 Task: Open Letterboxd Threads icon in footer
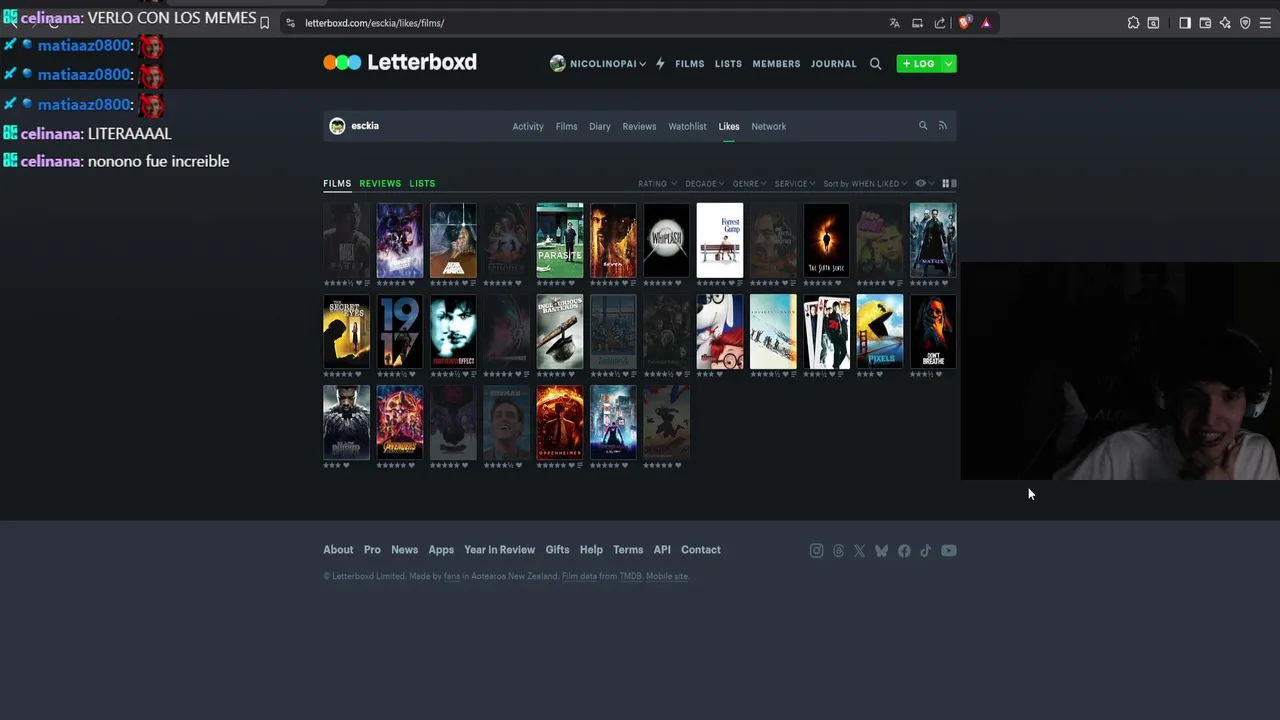pos(838,551)
